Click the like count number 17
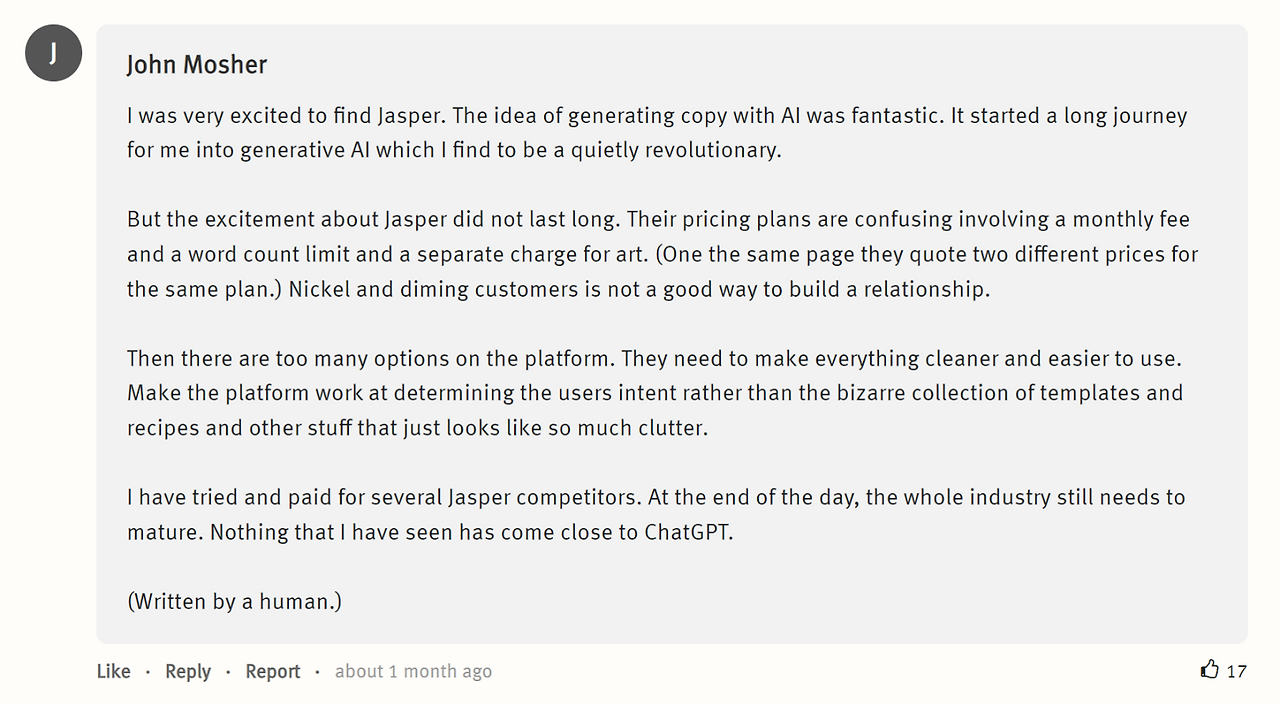 1237,671
